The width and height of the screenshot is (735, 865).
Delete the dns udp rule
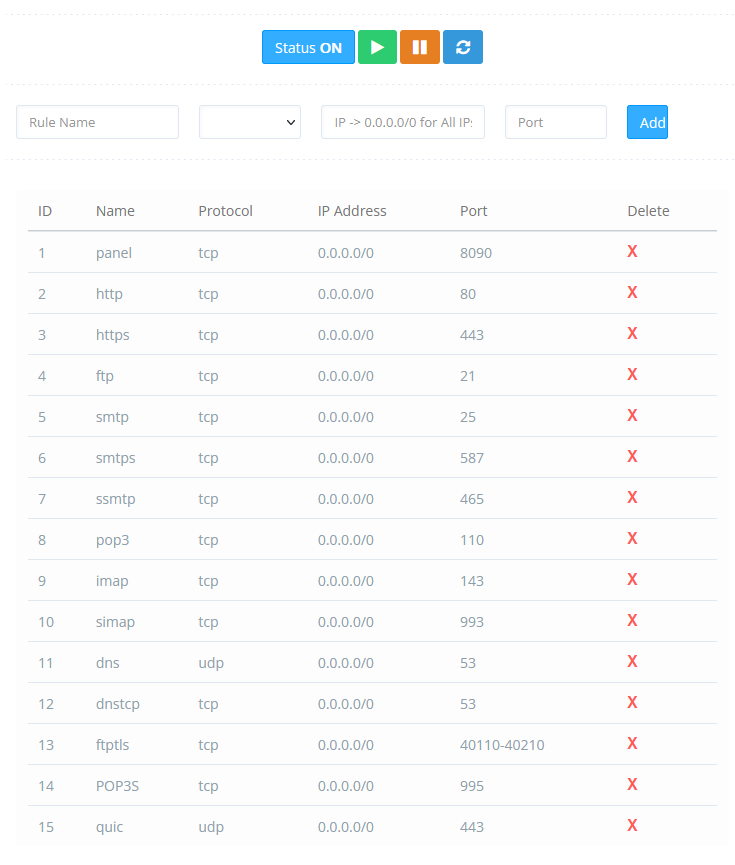[632, 661]
